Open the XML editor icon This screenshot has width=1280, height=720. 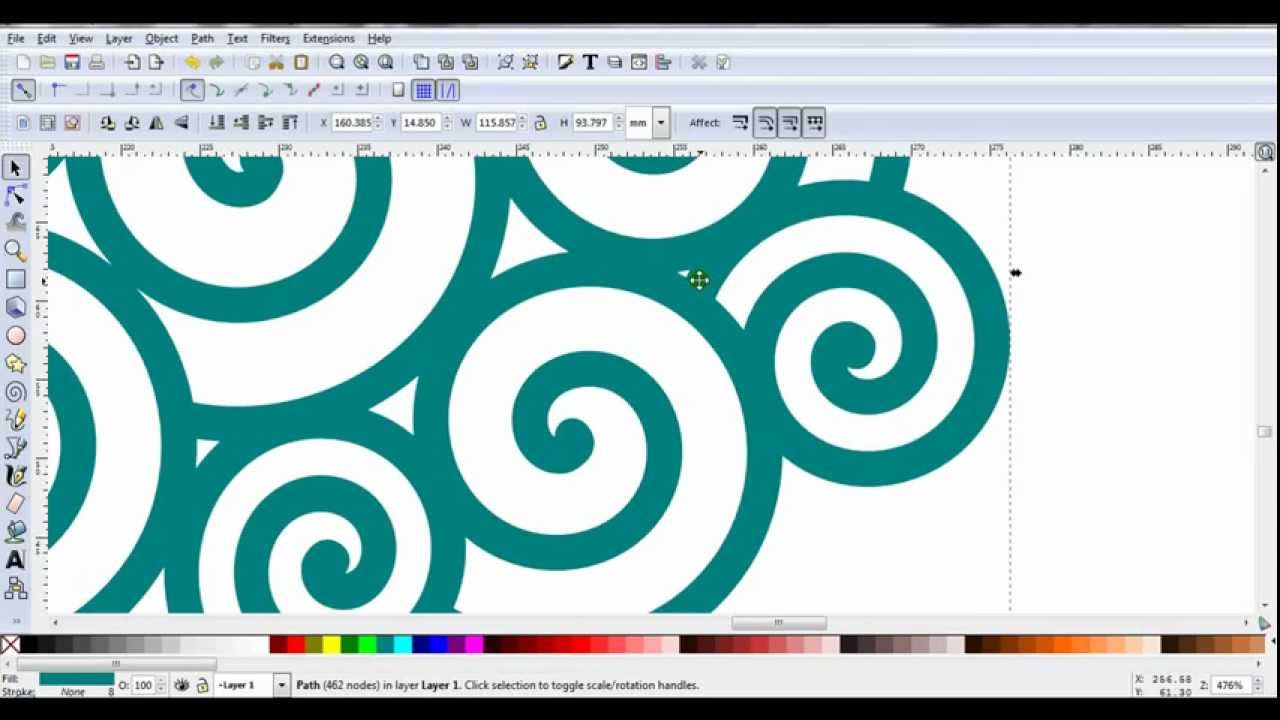(x=639, y=62)
